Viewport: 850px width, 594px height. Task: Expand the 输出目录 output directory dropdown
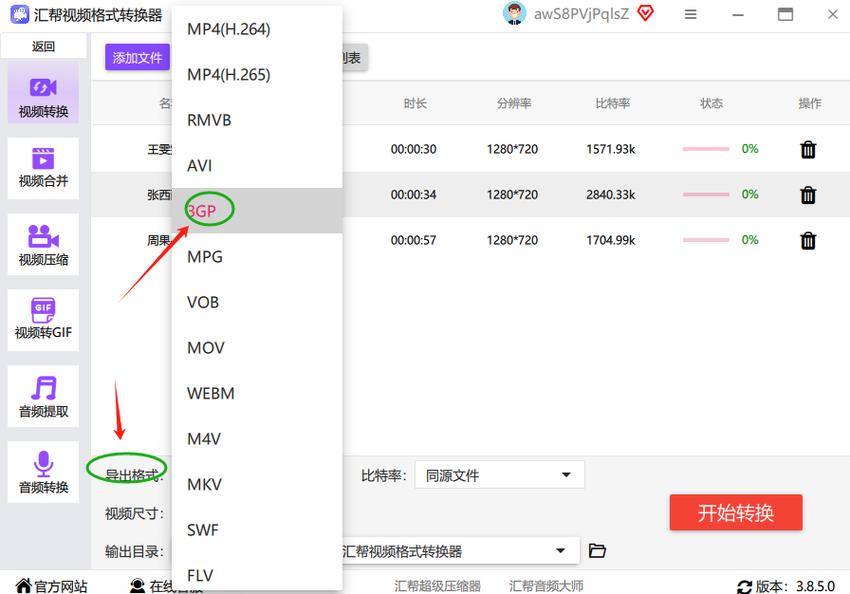pos(559,551)
